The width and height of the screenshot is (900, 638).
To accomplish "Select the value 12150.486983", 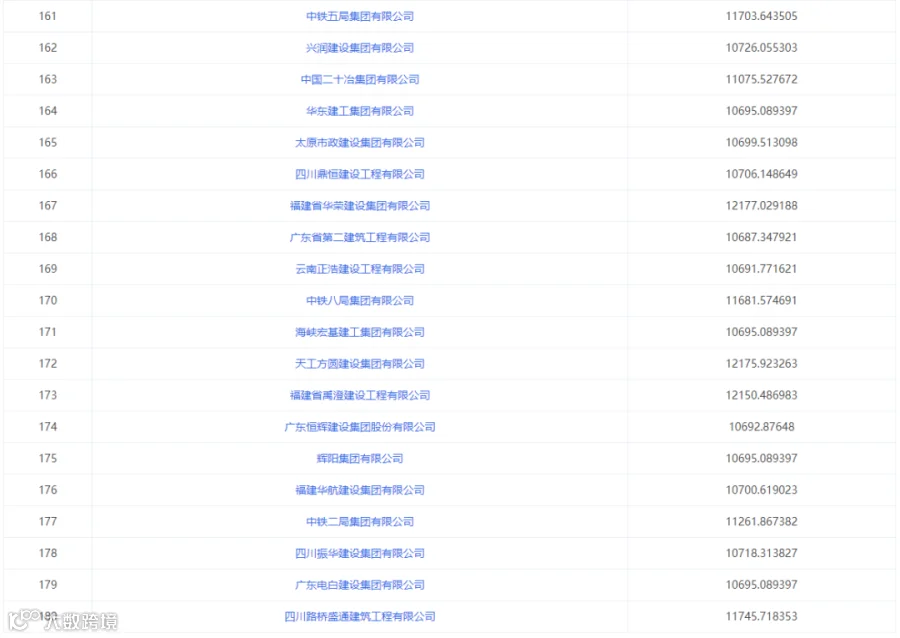I will point(761,395).
